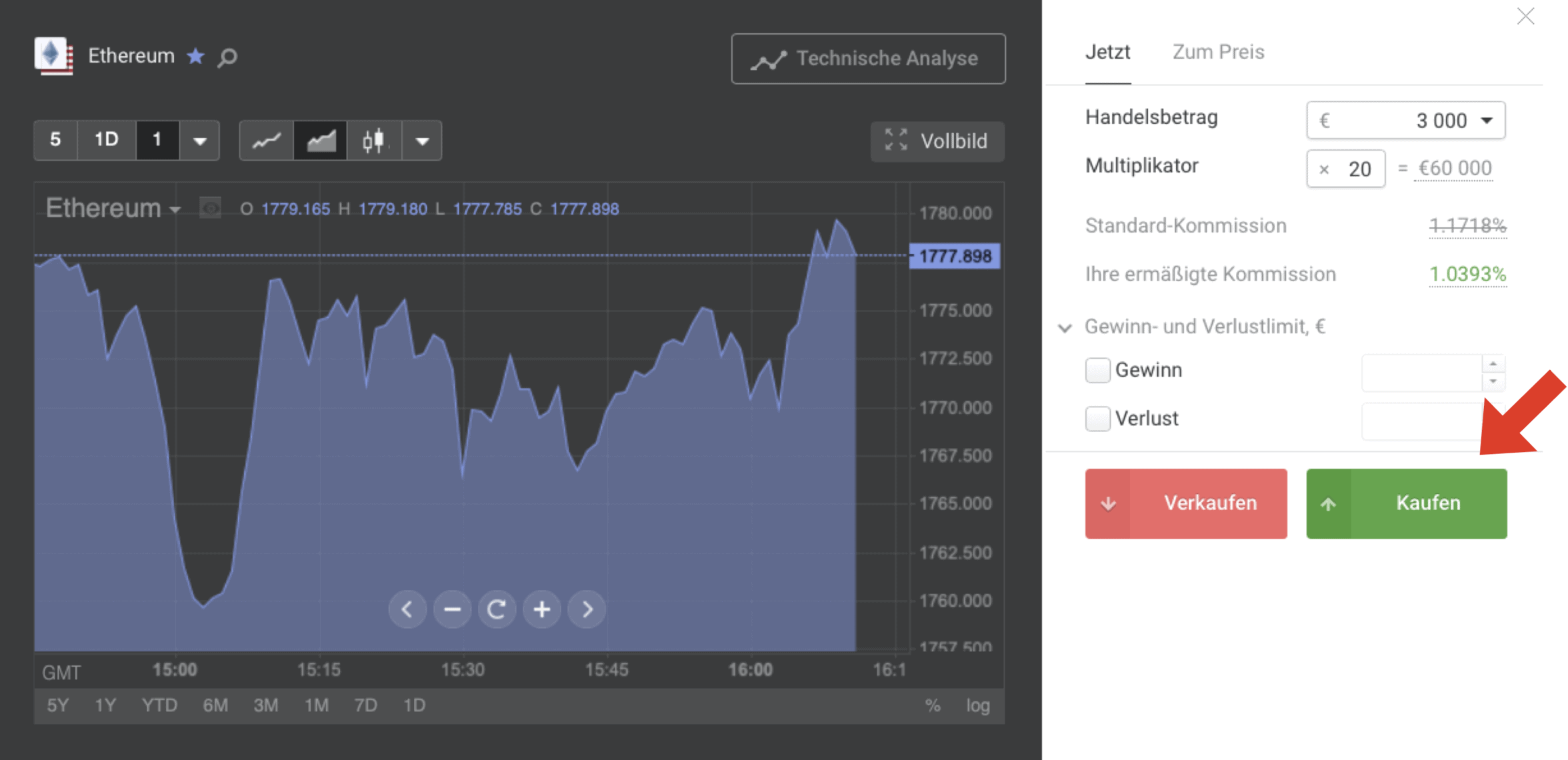Click the Ethereum asset logo icon

53,56
